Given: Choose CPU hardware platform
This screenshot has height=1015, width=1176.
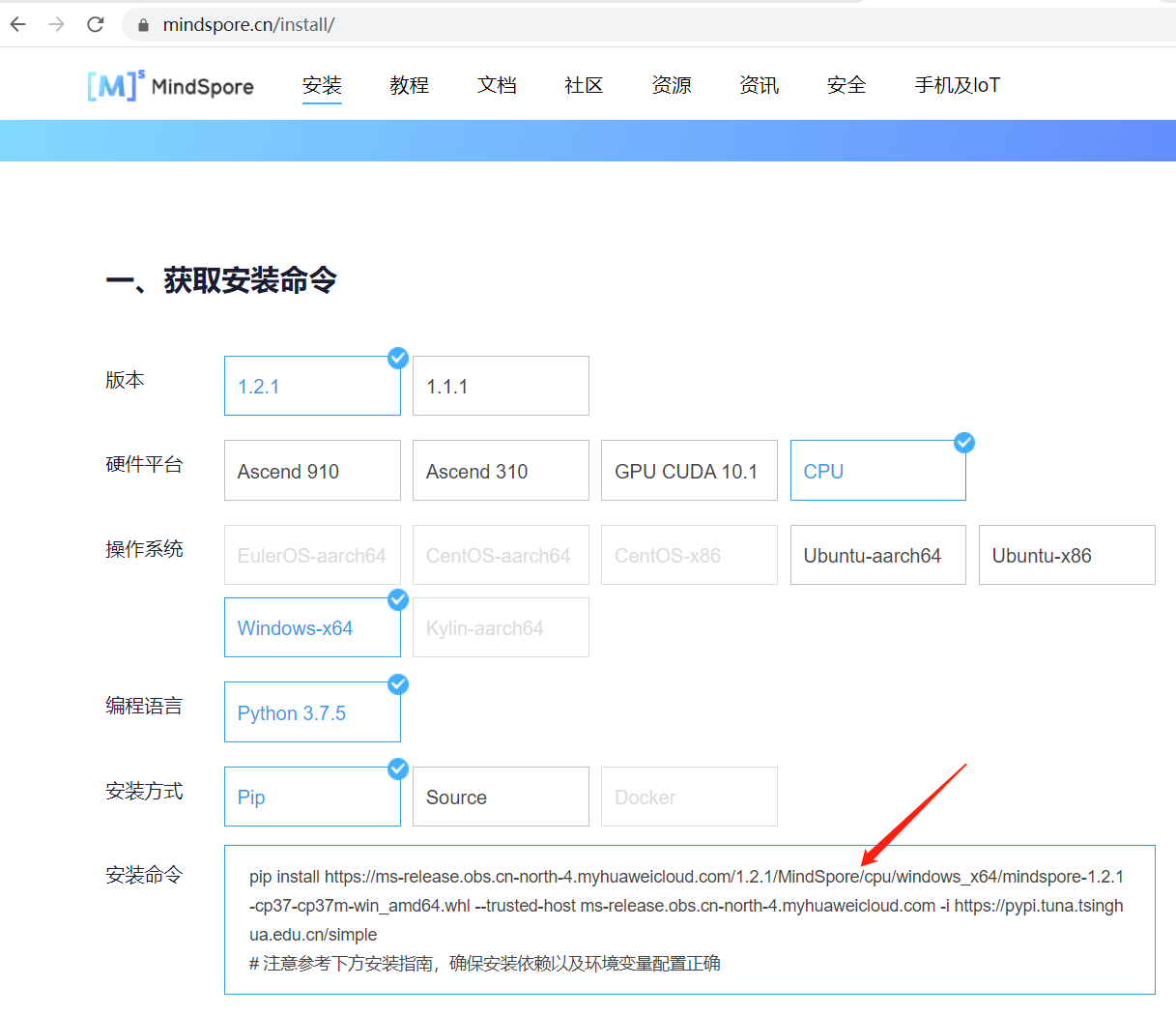Looking at the screenshot, I should [878, 471].
